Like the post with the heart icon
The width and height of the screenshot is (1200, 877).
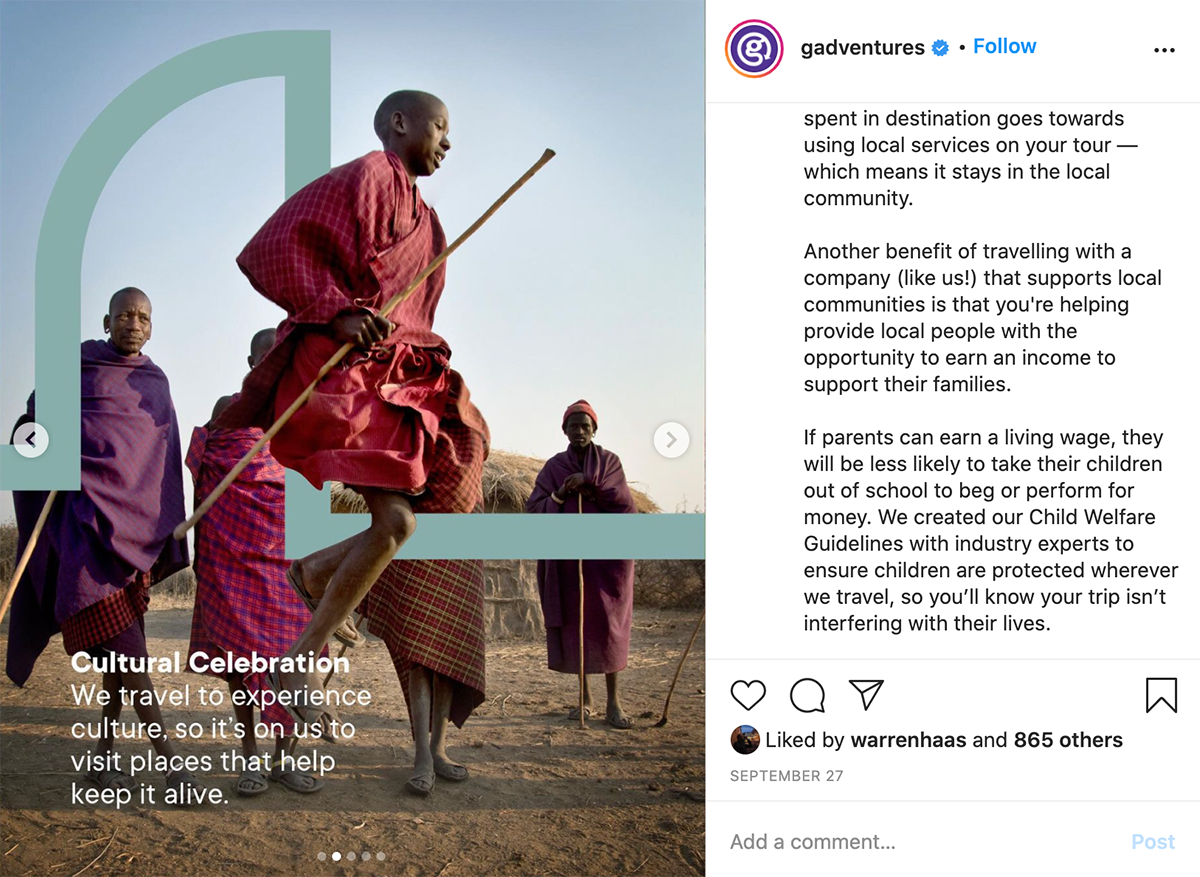[748, 695]
